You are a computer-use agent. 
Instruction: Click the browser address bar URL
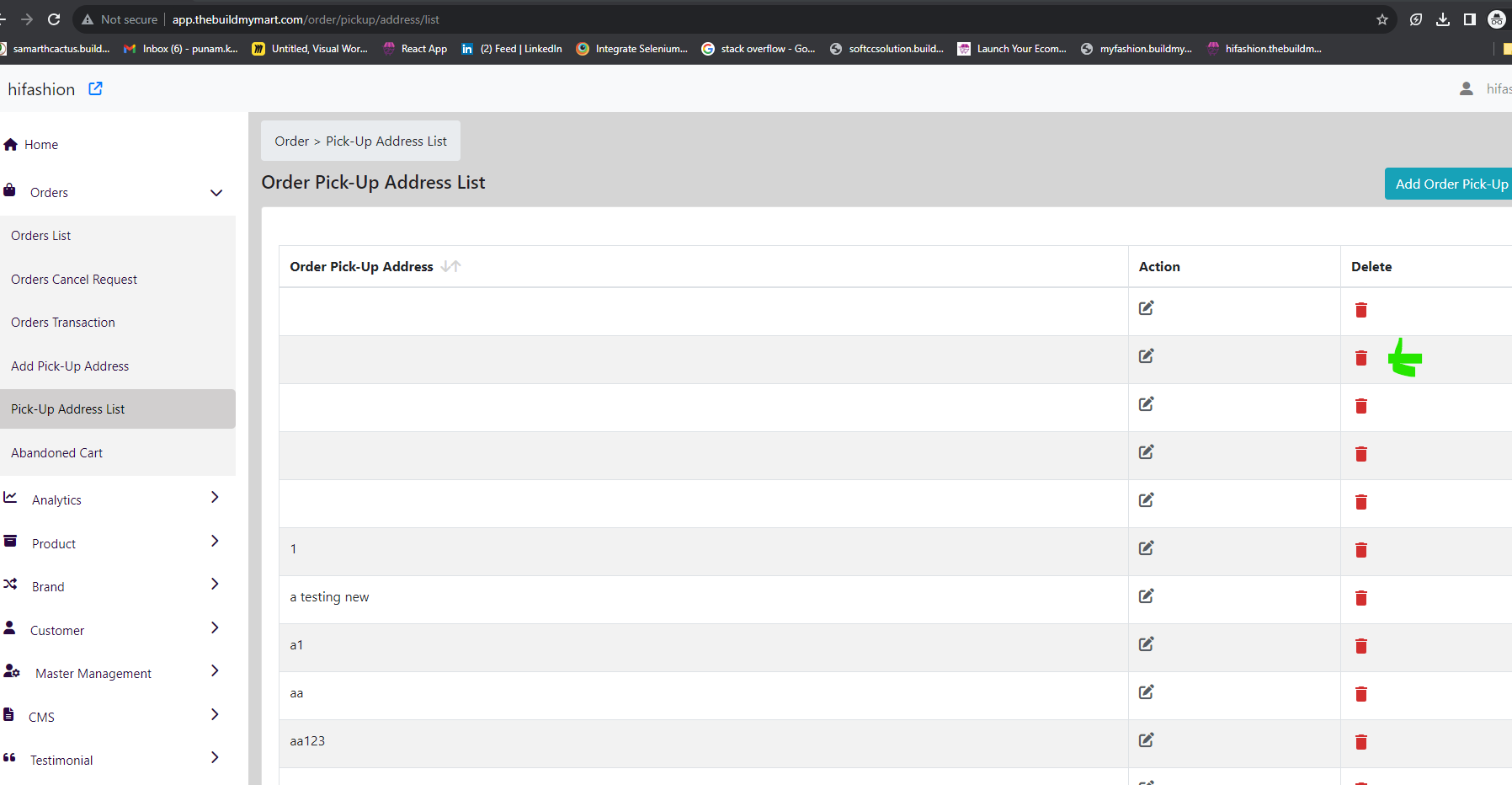[306, 19]
